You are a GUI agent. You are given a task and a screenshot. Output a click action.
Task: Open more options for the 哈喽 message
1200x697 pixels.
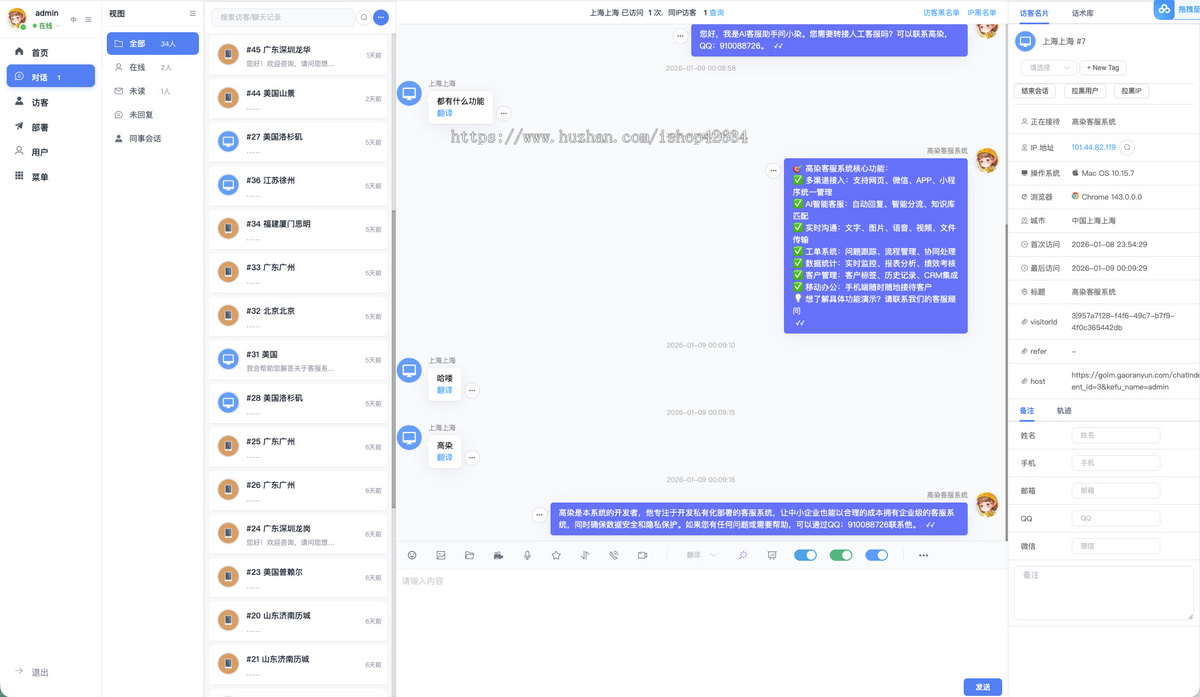(x=472, y=391)
